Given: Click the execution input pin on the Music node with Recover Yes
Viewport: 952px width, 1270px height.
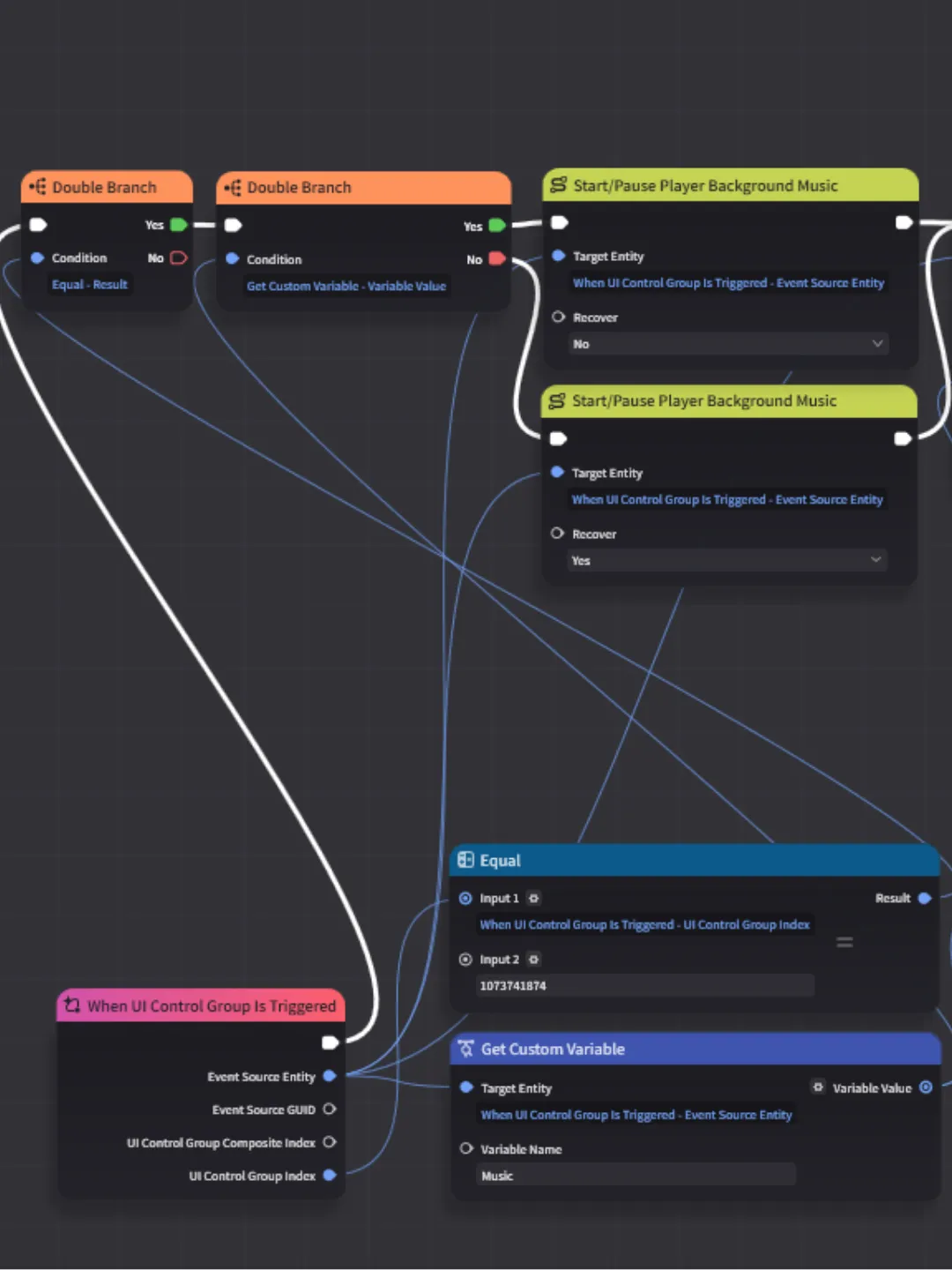Looking at the screenshot, I should [x=558, y=438].
